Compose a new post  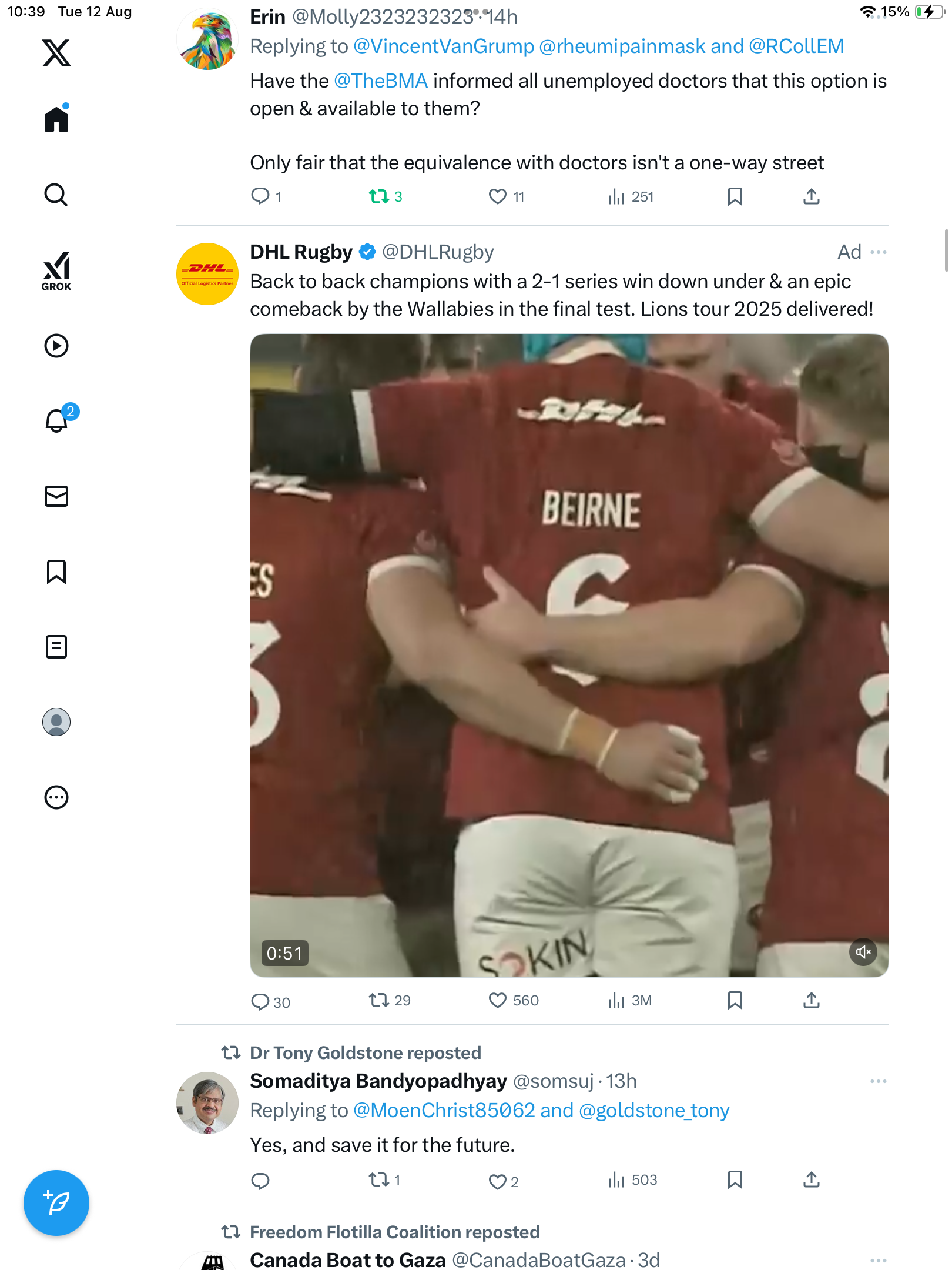[56, 1202]
